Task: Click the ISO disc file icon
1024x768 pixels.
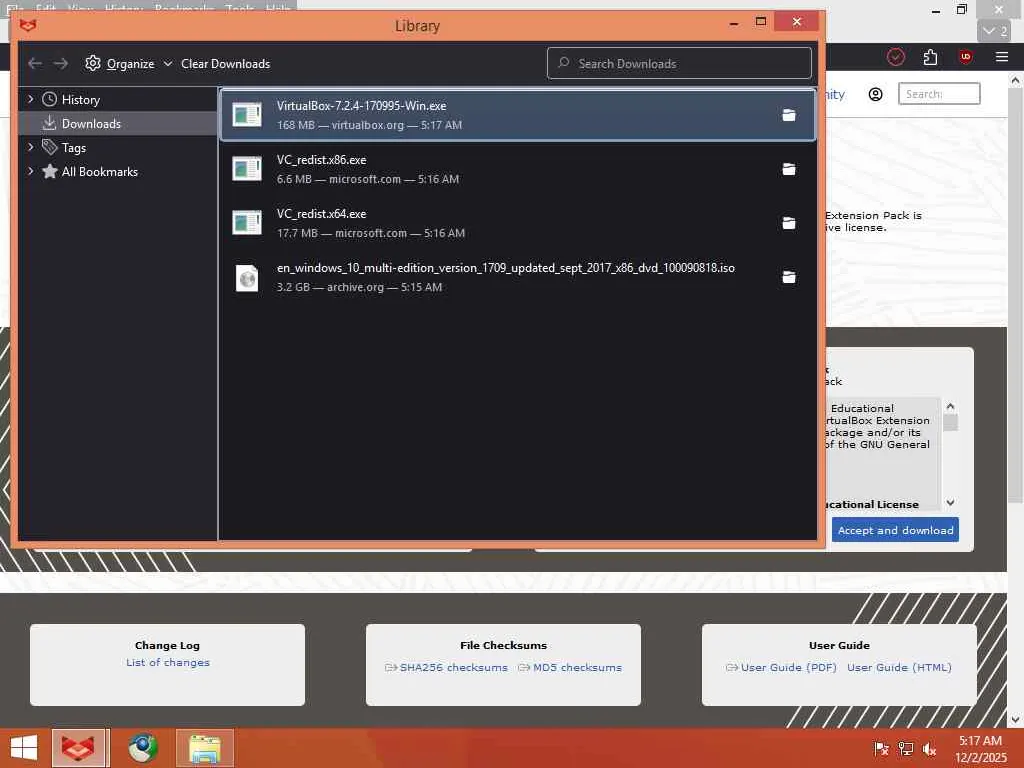Action: tap(247, 278)
